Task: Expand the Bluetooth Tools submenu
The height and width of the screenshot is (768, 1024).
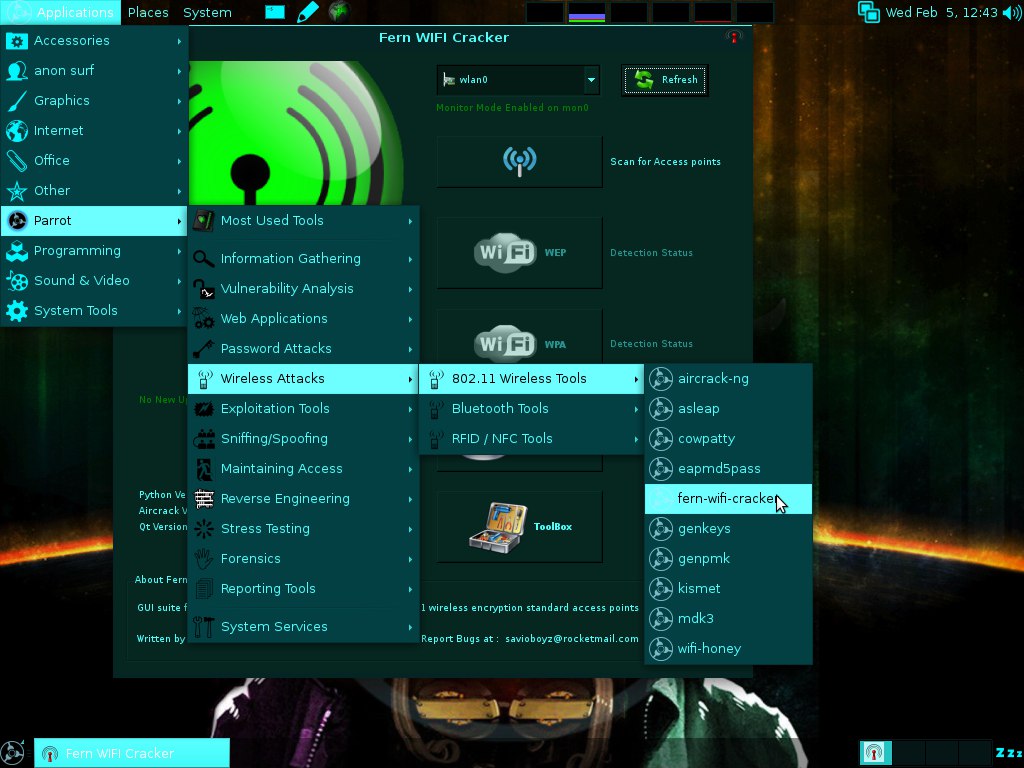Action: coord(532,409)
